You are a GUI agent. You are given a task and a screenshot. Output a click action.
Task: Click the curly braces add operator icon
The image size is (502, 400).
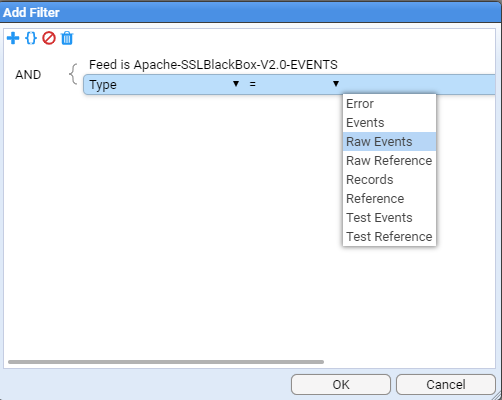click(x=31, y=38)
